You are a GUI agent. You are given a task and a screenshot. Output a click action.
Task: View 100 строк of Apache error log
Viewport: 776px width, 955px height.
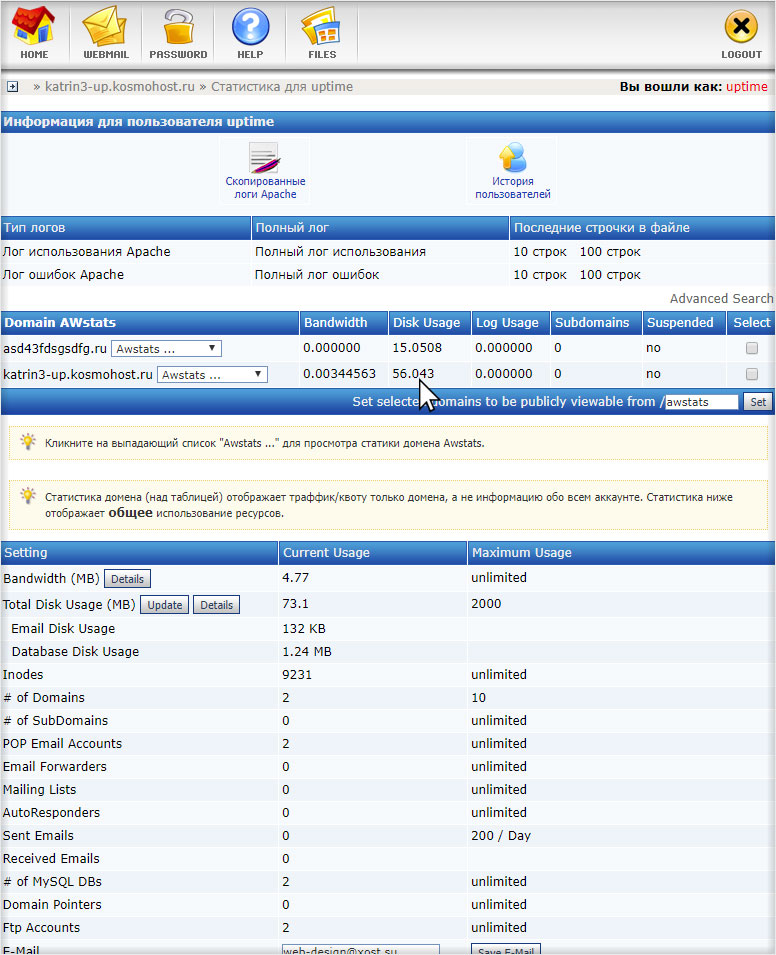point(610,275)
